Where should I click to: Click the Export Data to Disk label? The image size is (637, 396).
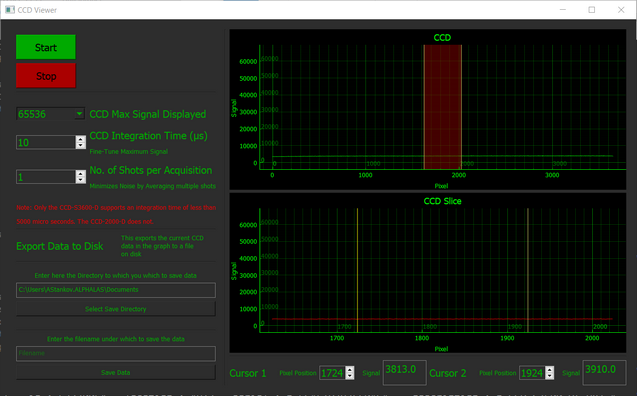click(x=60, y=246)
